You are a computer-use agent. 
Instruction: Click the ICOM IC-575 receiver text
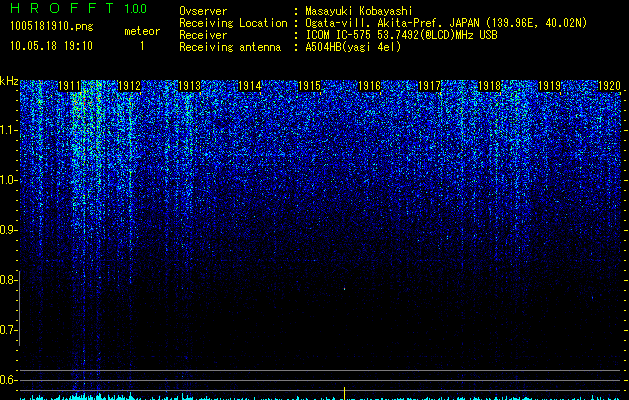[x=401, y=35]
